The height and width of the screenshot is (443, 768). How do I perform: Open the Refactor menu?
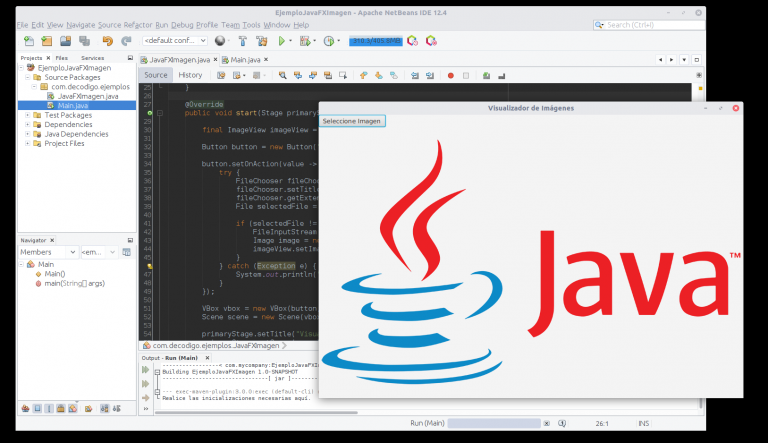(138, 25)
